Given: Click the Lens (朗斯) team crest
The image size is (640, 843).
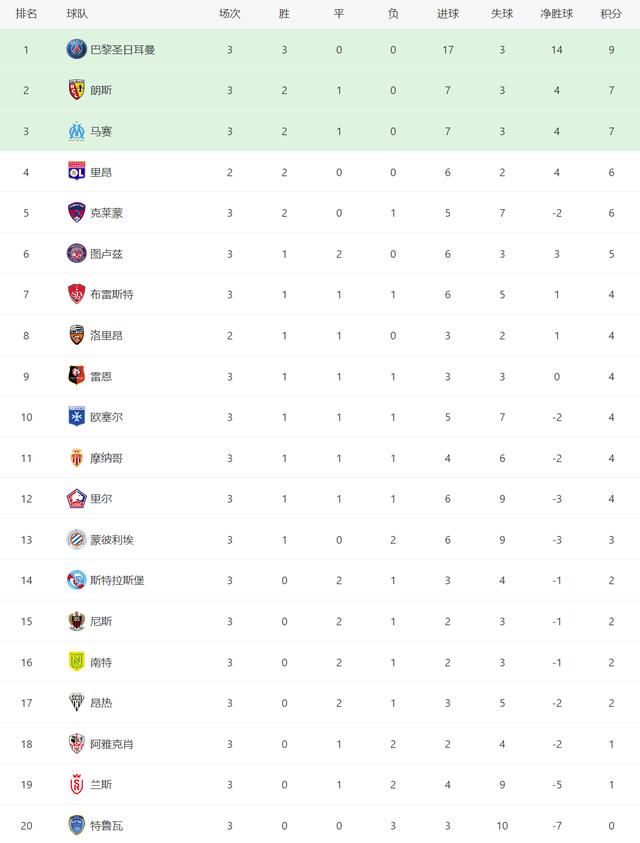Looking at the screenshot, I should (76, 90).
